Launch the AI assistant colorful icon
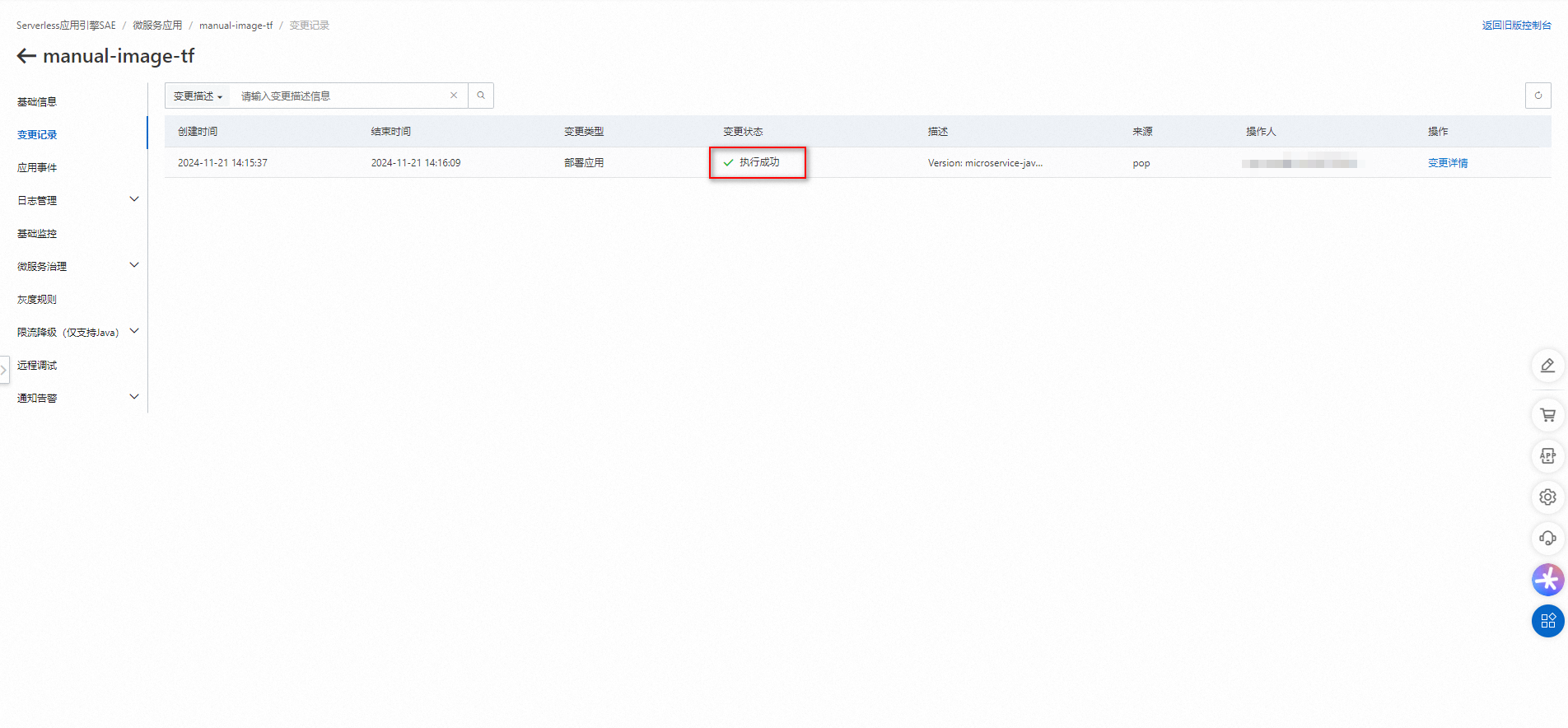This screenshot has height=728, width=1568. tap(1547, 580)
